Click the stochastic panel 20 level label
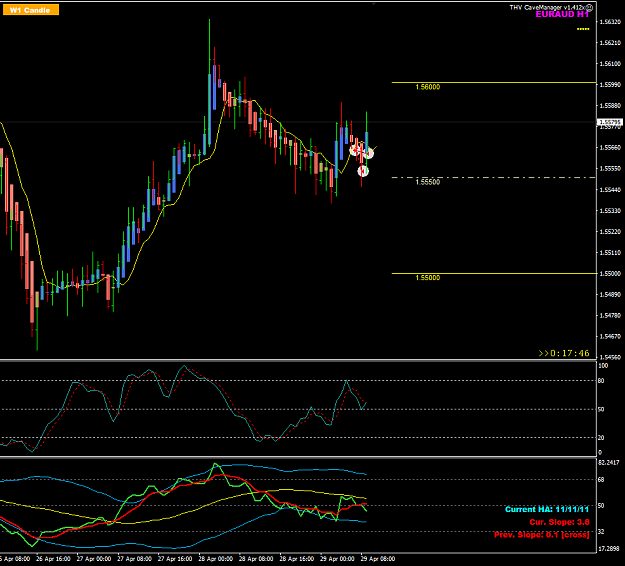 [x=601, y=438]
